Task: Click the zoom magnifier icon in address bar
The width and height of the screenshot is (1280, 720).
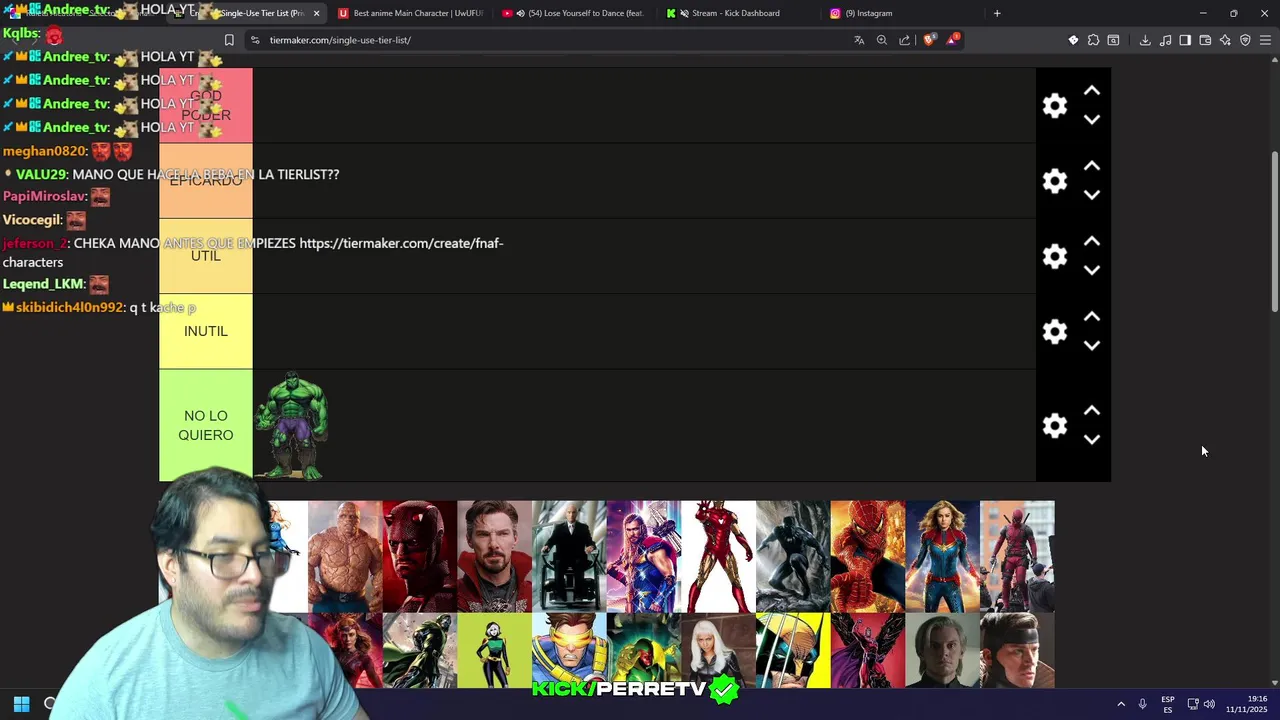Action: (x=881, y=40)
